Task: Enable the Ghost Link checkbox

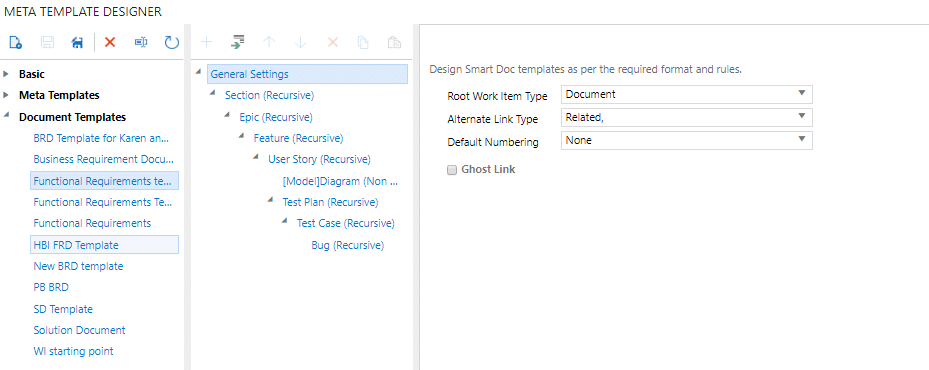Action: [452, 170]
